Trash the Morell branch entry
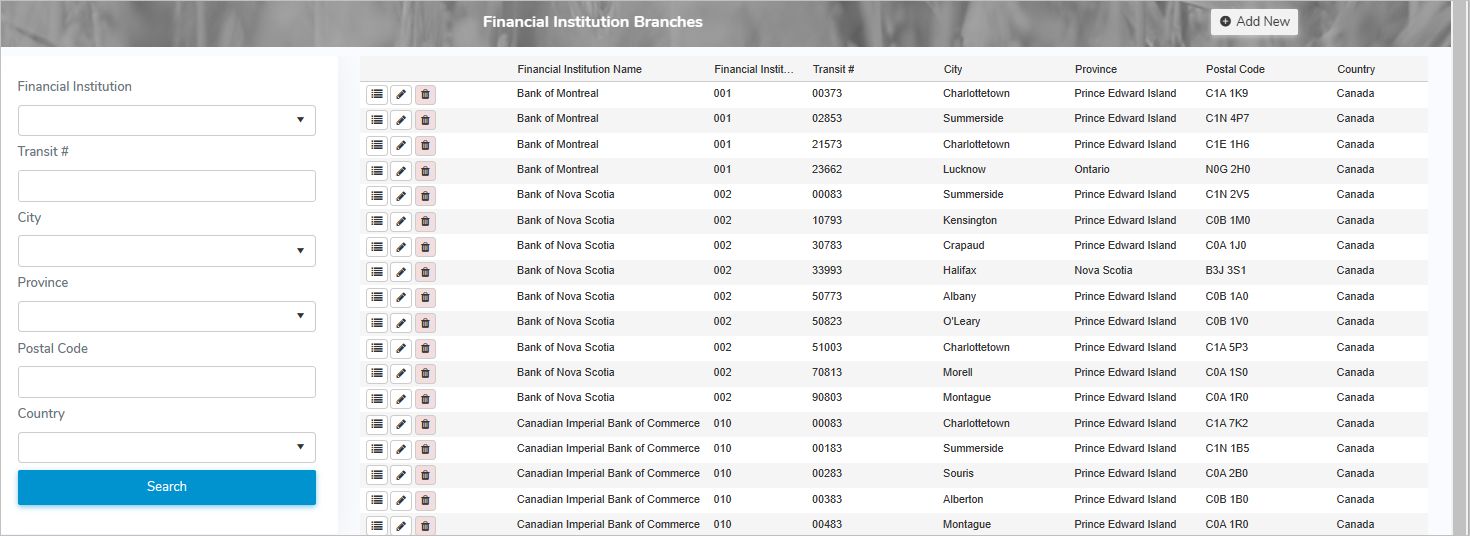 (x=425, y=374)
